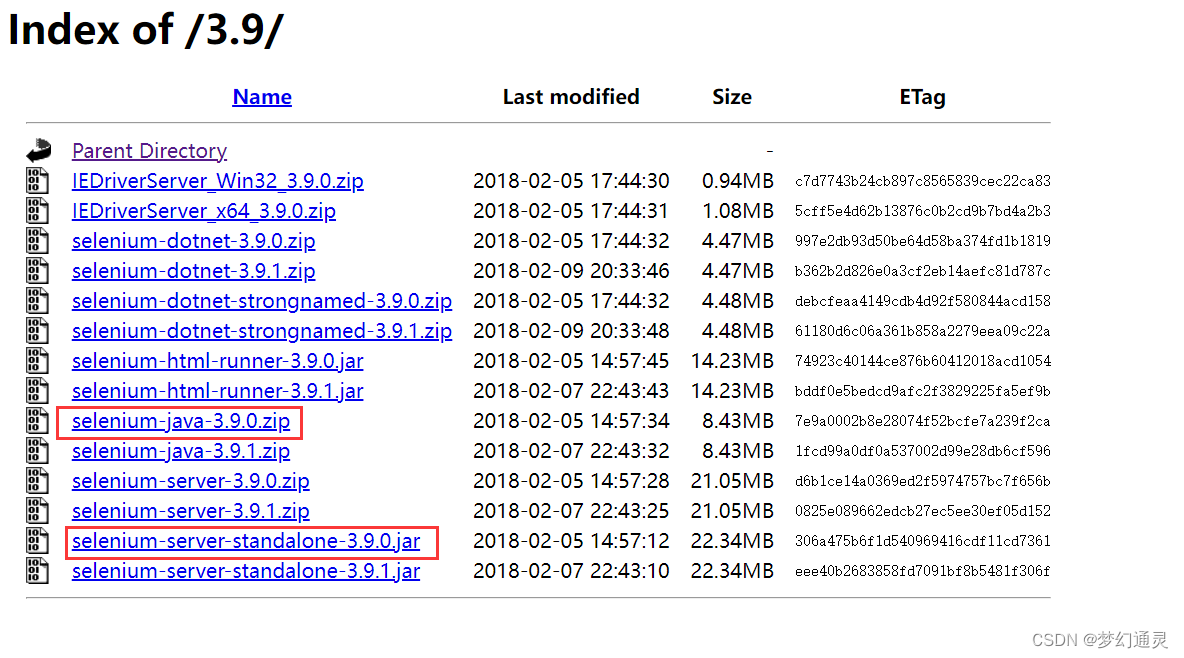Download selenium-server-3.9.1.zip
1184x658 pixels.
tap(190, 511)
